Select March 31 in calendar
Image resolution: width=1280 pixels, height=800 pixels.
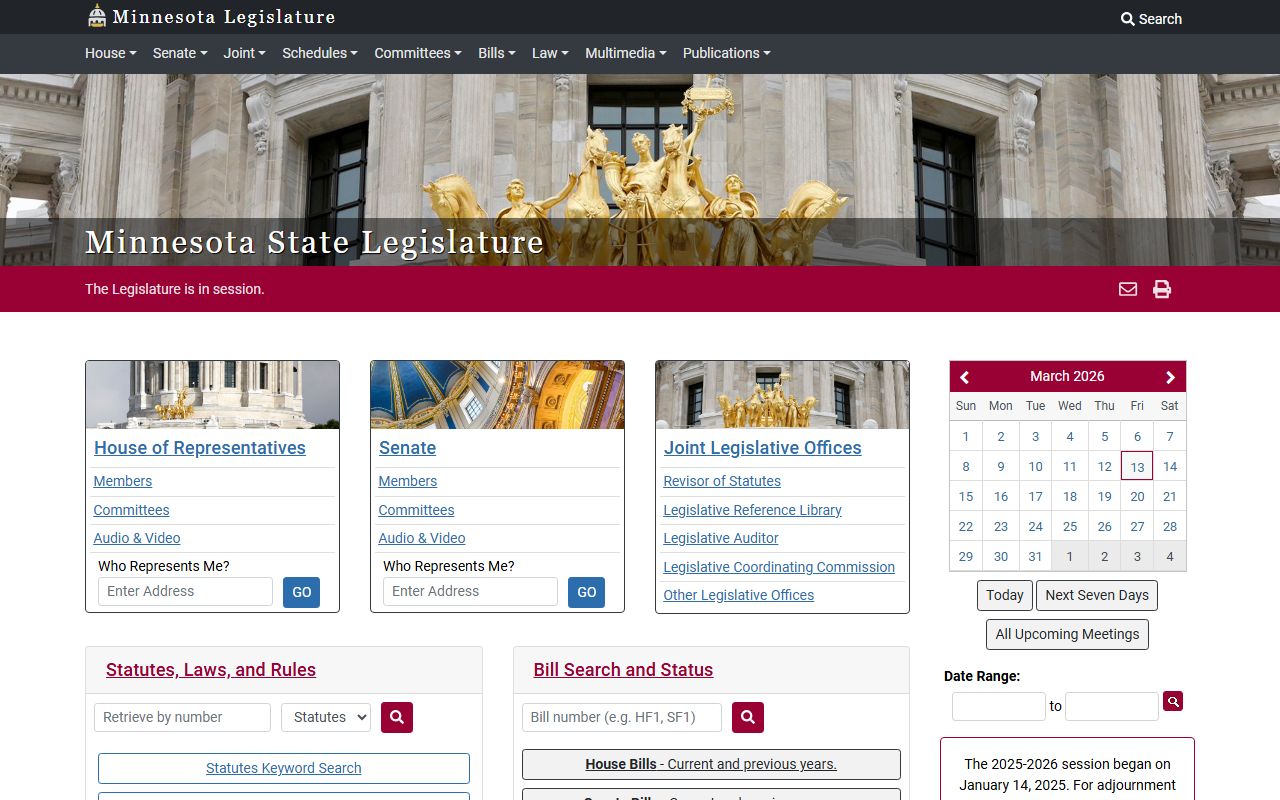click(x=1035, y=556)
